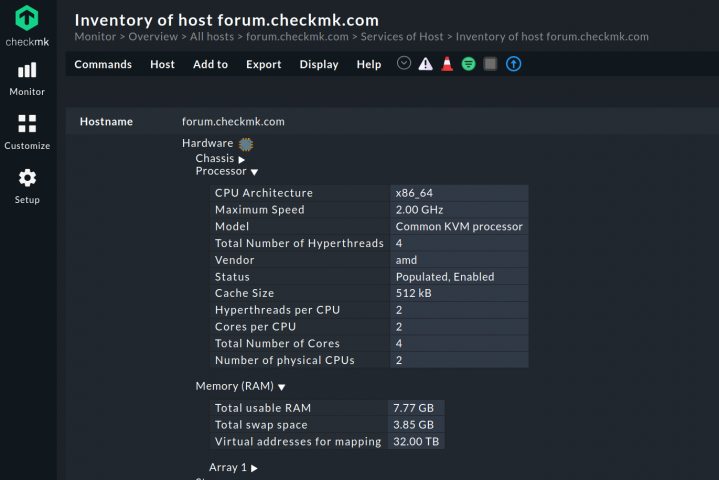
Task: Open the Display menu
Action: tap(319, 64)
